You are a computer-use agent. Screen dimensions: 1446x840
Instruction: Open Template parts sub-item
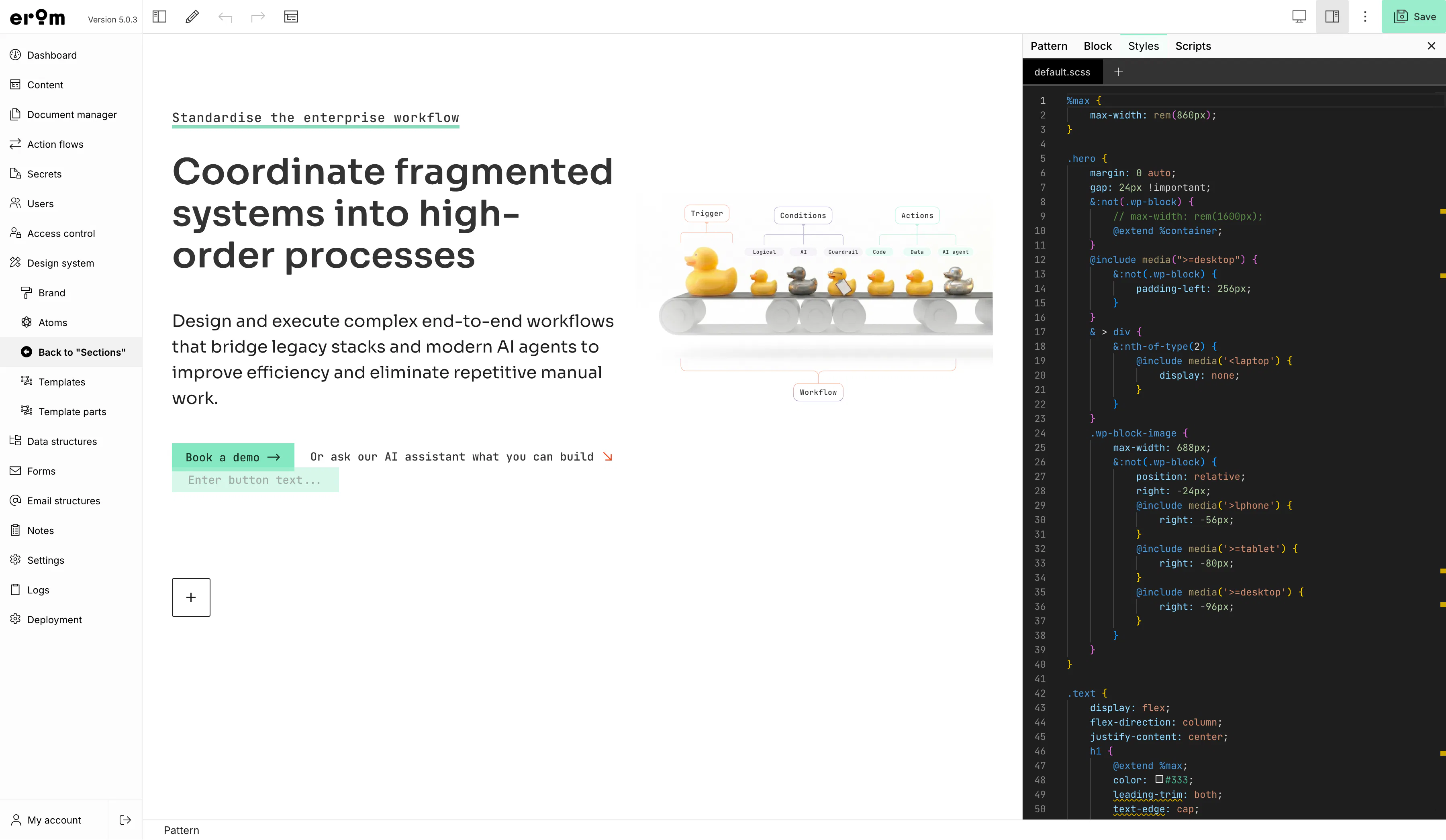(71, 412)
